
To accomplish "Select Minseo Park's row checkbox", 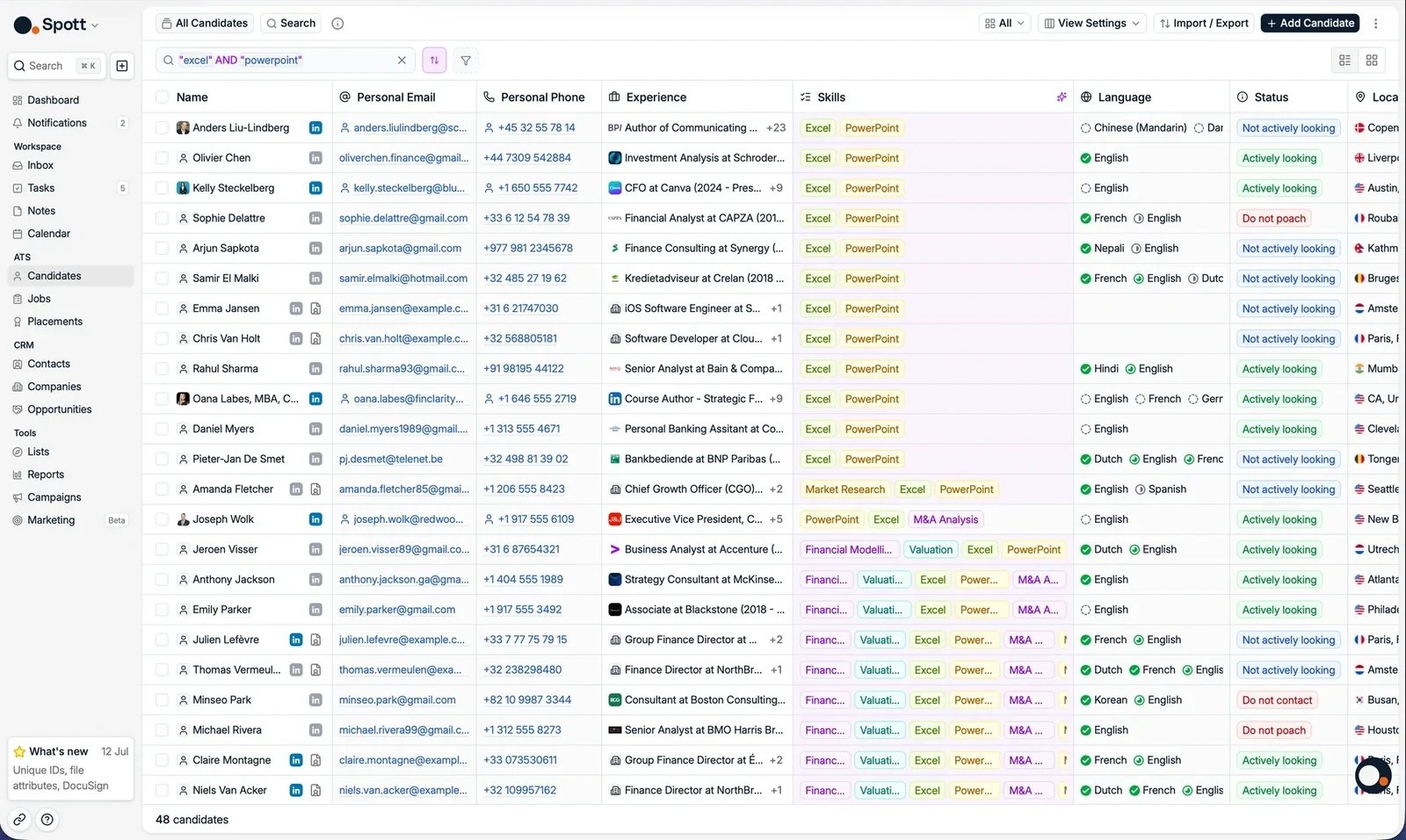I will click(162, 700).
